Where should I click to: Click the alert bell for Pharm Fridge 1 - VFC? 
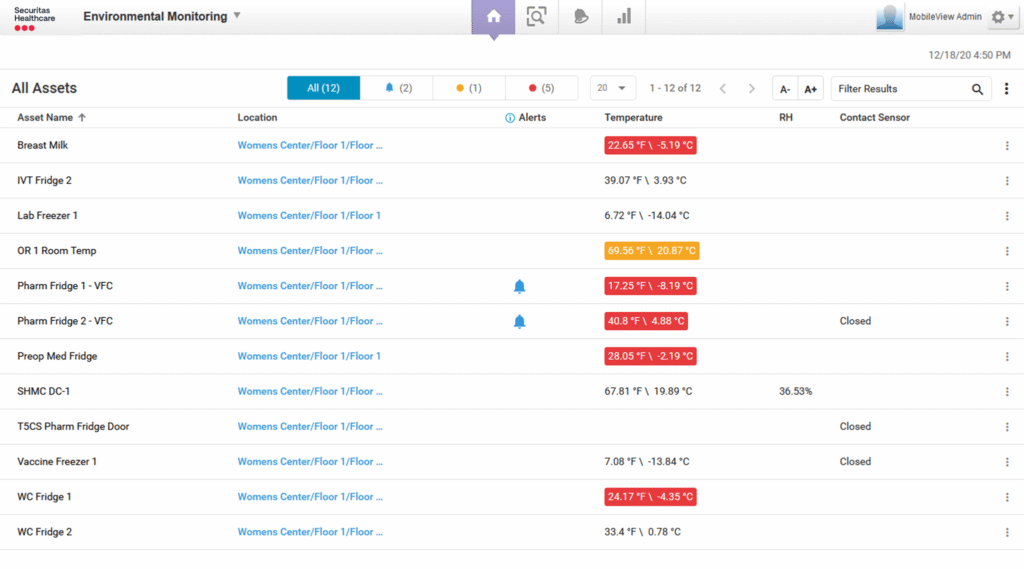point(519,287)
